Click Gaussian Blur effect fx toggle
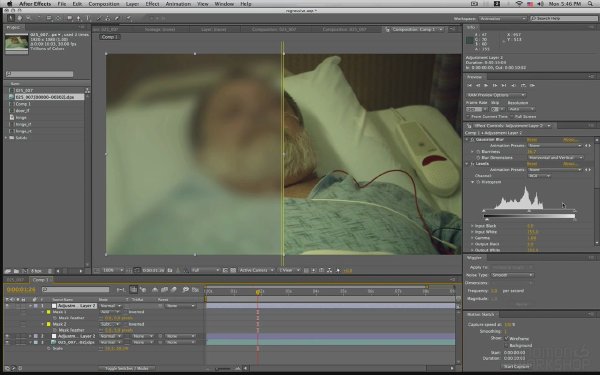This screenshot has height=375, width=600. pos(472,140)
